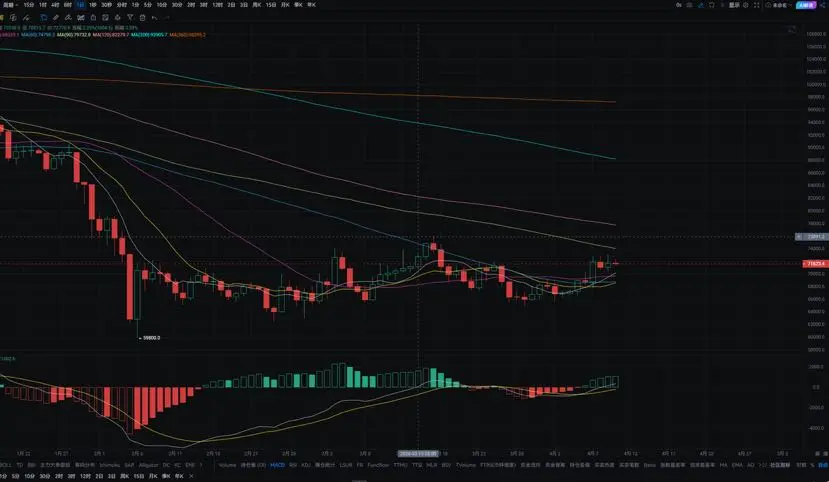Select the TVolume indicator in bottom bar
This screenshot has width=829, height=482.
[x=466, y=465]
